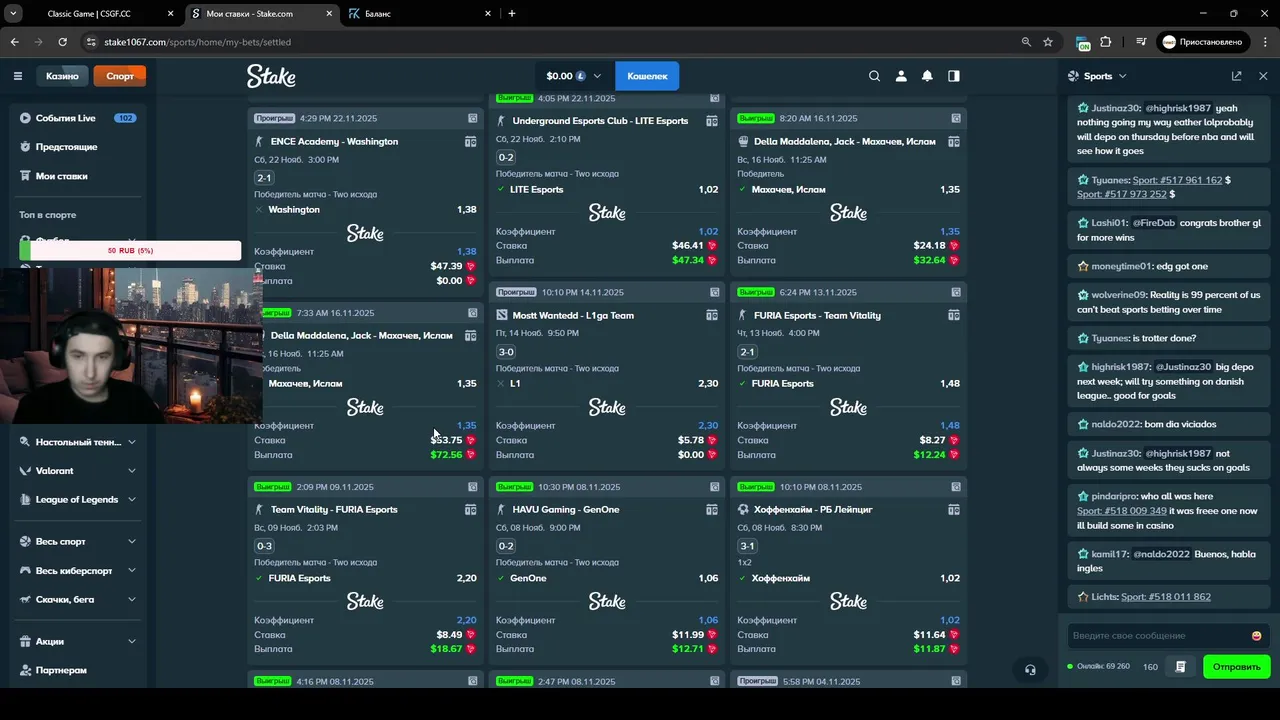This screenshot has height=720, width=1280.
Task: Open stats icon beside ENCE Academy - Washington
Action: [470, 142]
